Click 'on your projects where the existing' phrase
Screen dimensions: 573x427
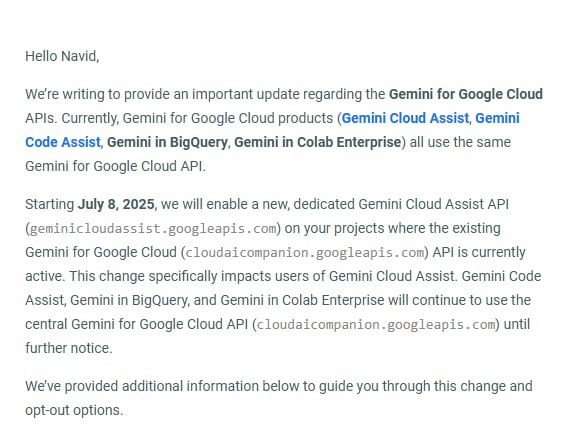pyautogui.click(x=392, y=228)
